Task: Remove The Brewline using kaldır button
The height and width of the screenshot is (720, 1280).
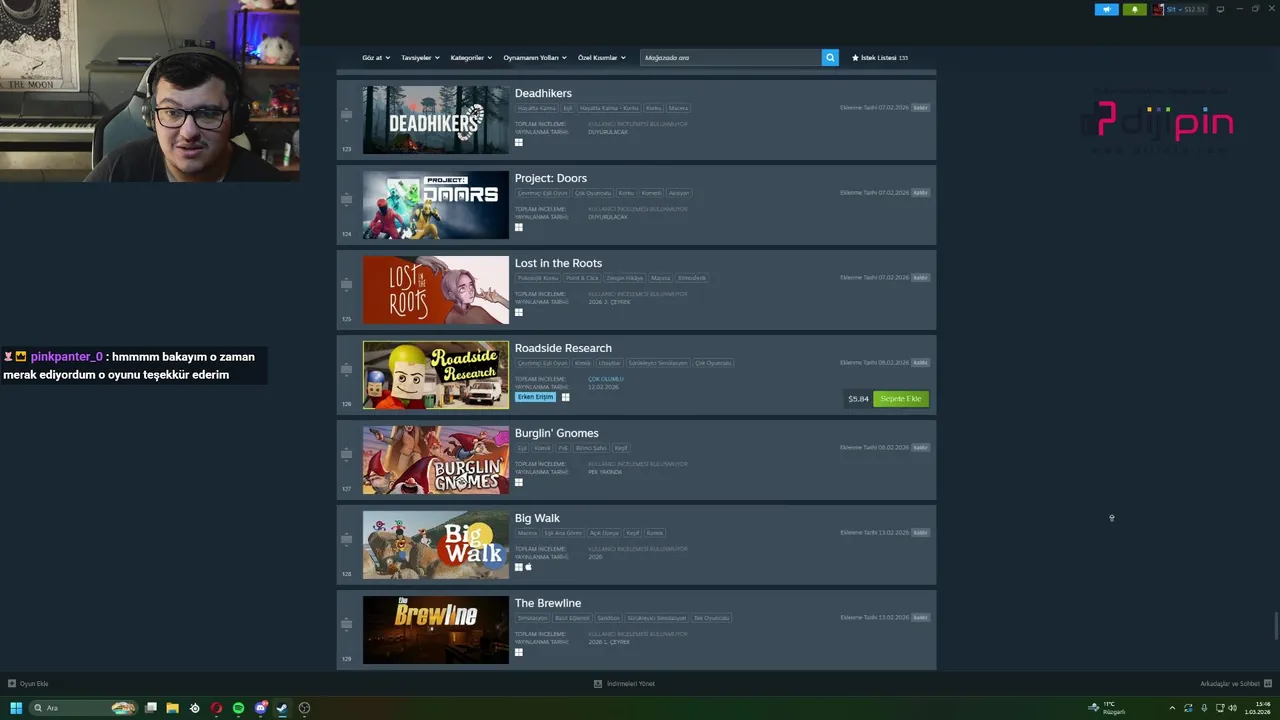Action: [x=921, y=618]
